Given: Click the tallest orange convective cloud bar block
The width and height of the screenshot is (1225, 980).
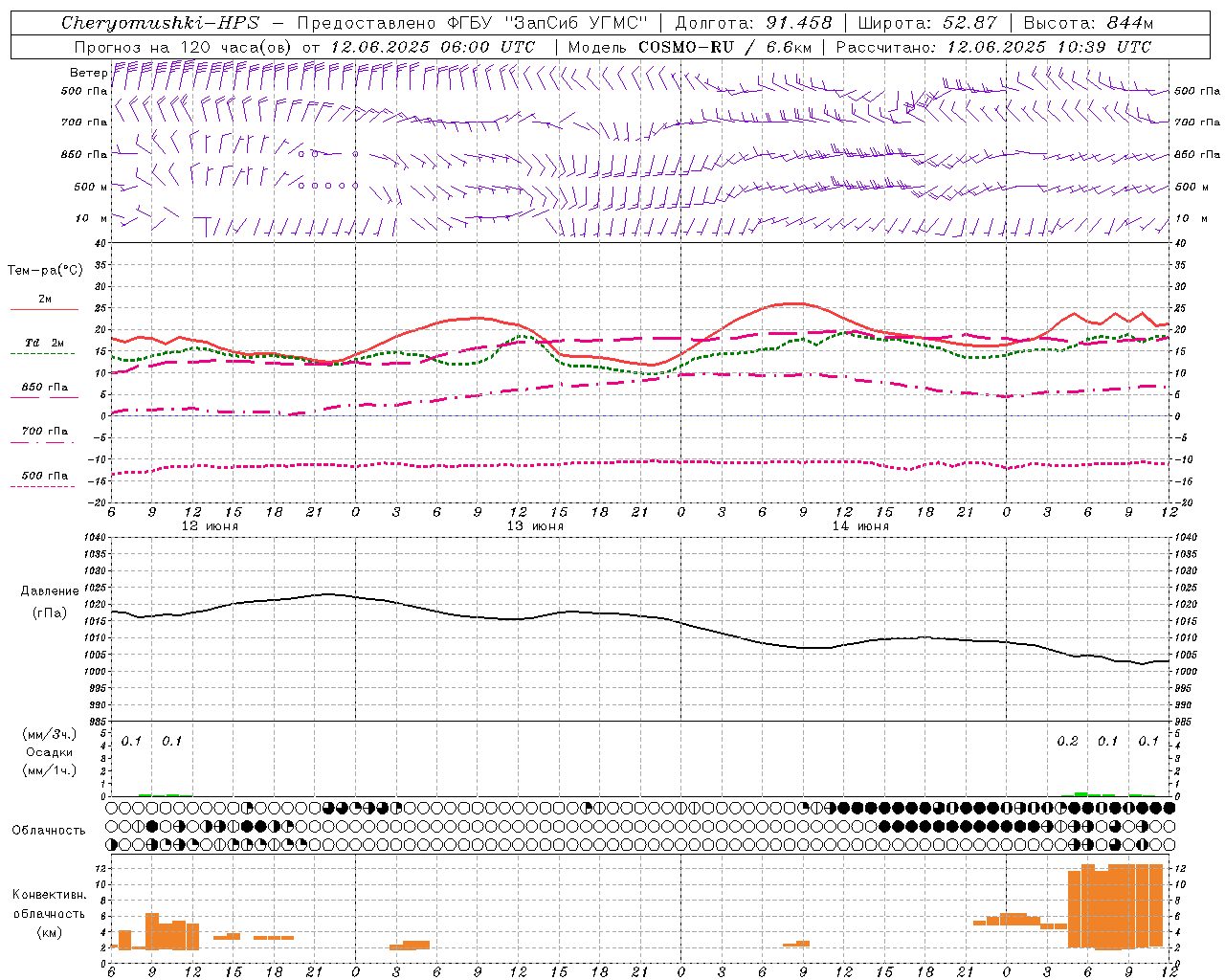Looking at the screenshot, I should (1115, 906).
